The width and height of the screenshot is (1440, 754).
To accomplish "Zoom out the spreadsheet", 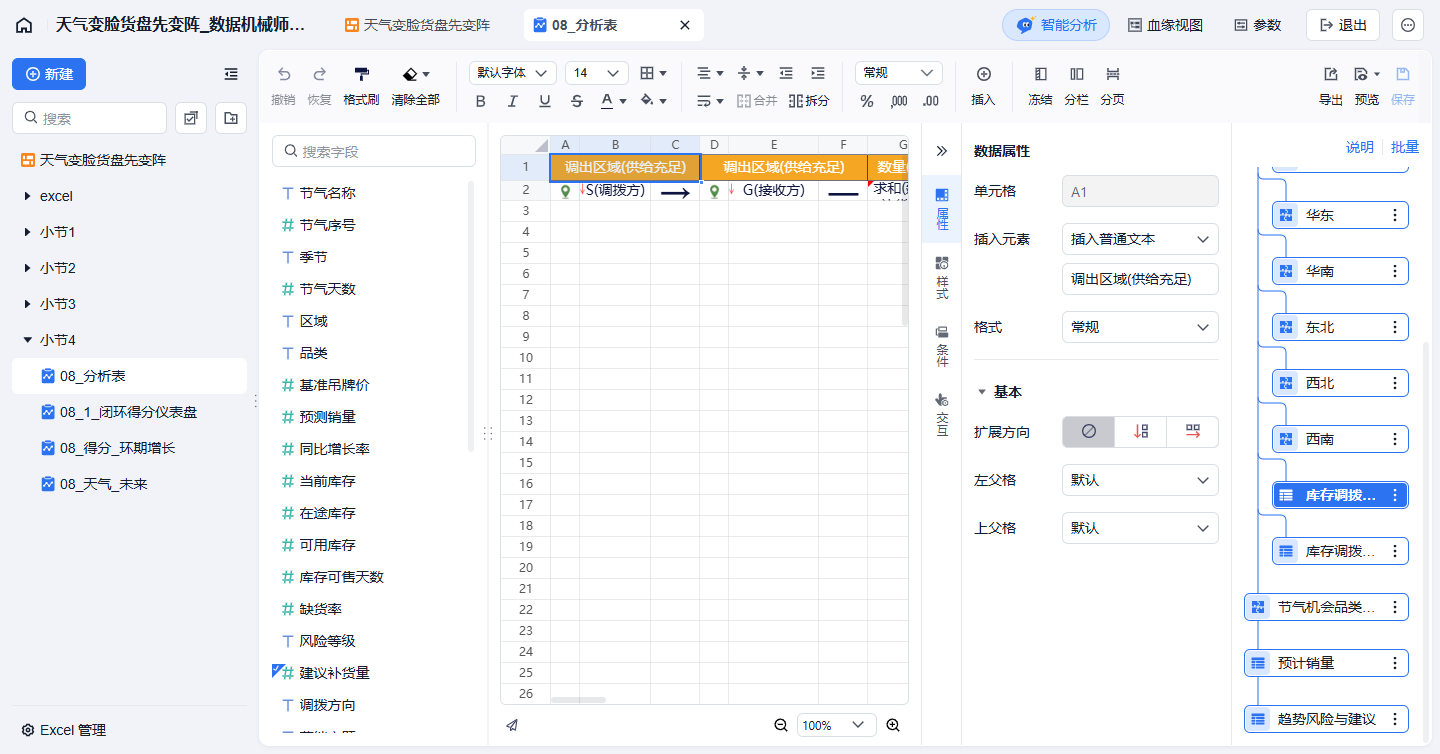I will [781, 725].
